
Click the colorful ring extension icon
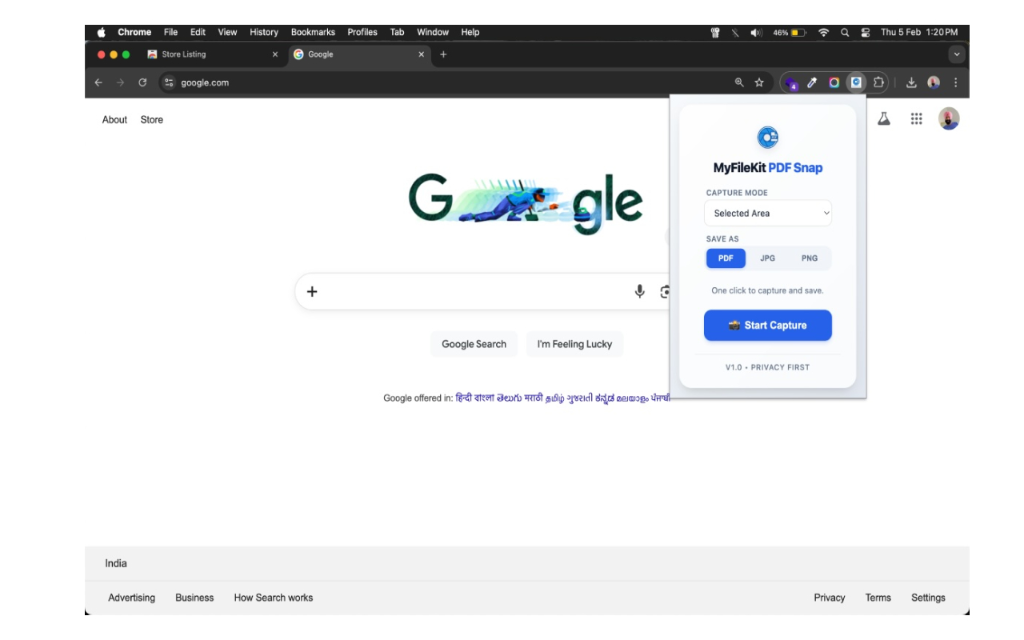pos(834,82)
